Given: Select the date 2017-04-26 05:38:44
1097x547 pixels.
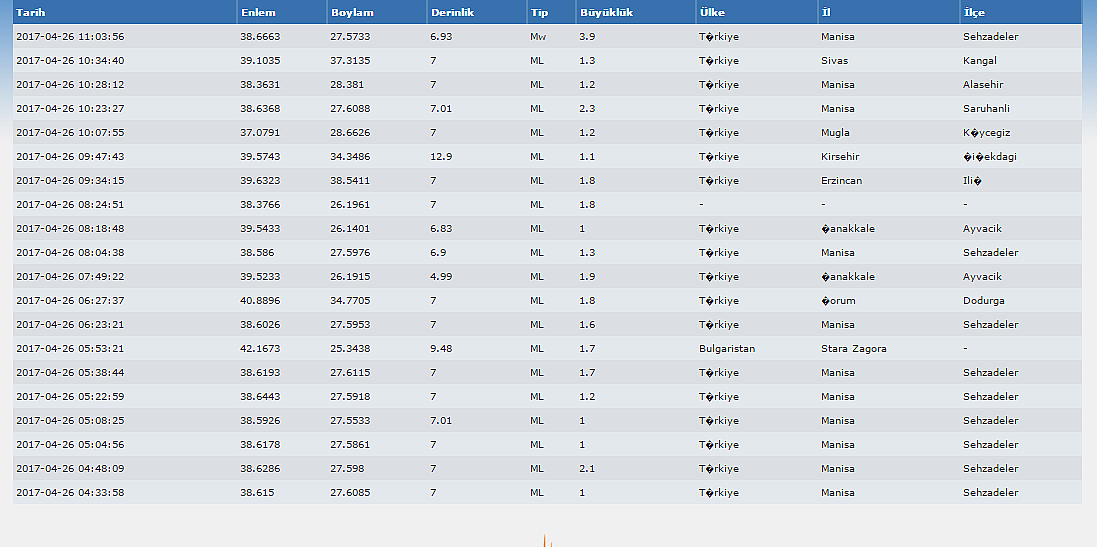Looking at the screenshot, I should [x=70, y=372].
